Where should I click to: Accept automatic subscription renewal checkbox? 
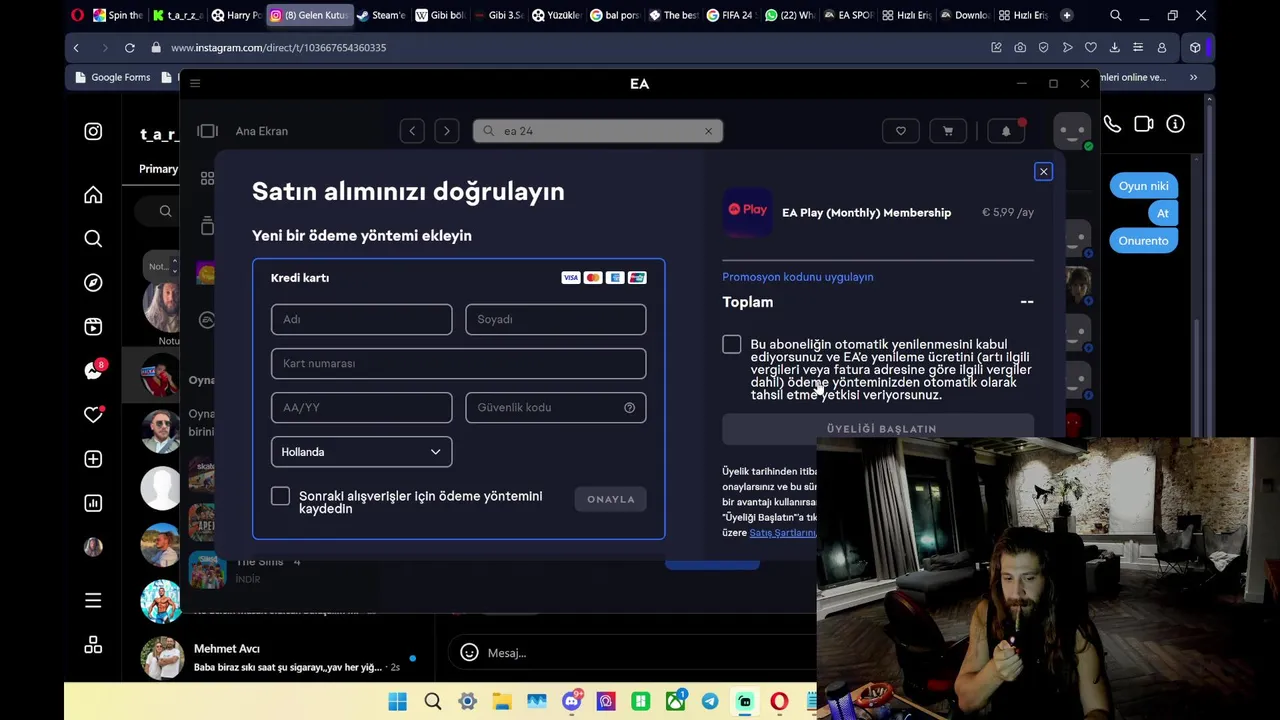click(x=732, y=345)
